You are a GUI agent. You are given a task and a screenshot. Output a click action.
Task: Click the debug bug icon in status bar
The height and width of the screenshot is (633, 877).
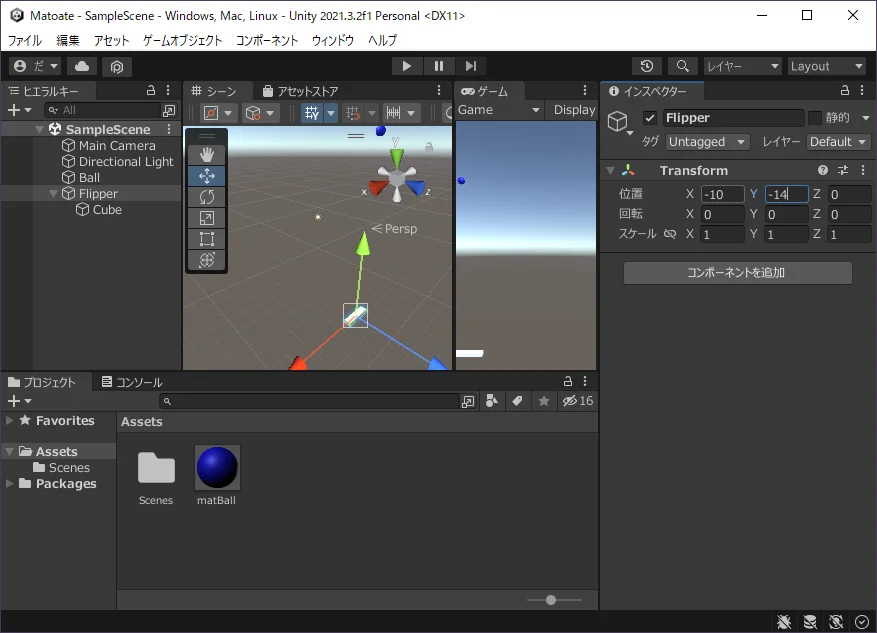click(784, 621)
